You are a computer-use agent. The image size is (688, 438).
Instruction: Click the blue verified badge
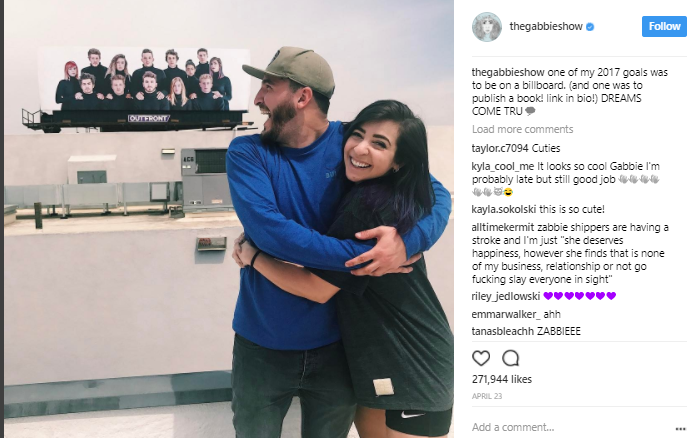[590, 27]
